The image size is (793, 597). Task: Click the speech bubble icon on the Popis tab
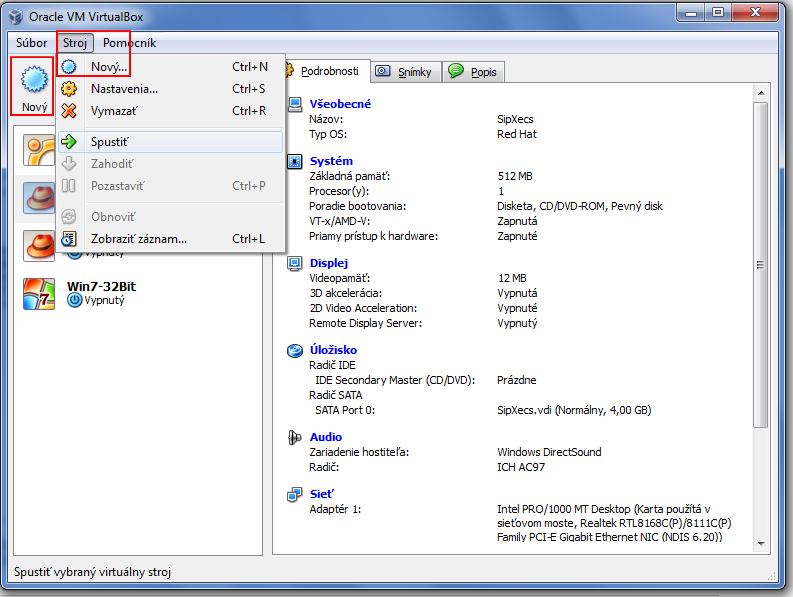tap(456, 71)
